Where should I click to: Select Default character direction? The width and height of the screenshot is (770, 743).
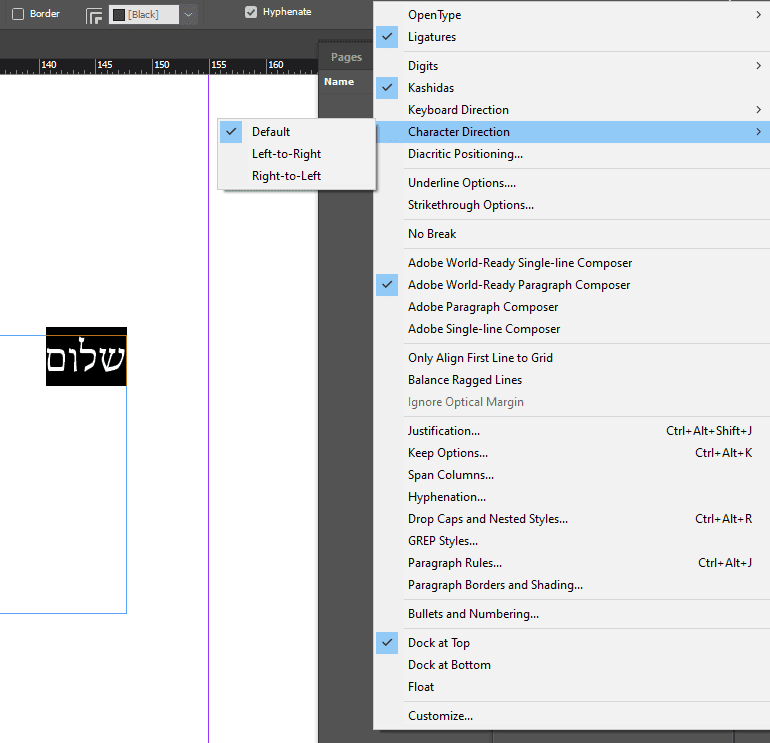click(297, 132)
